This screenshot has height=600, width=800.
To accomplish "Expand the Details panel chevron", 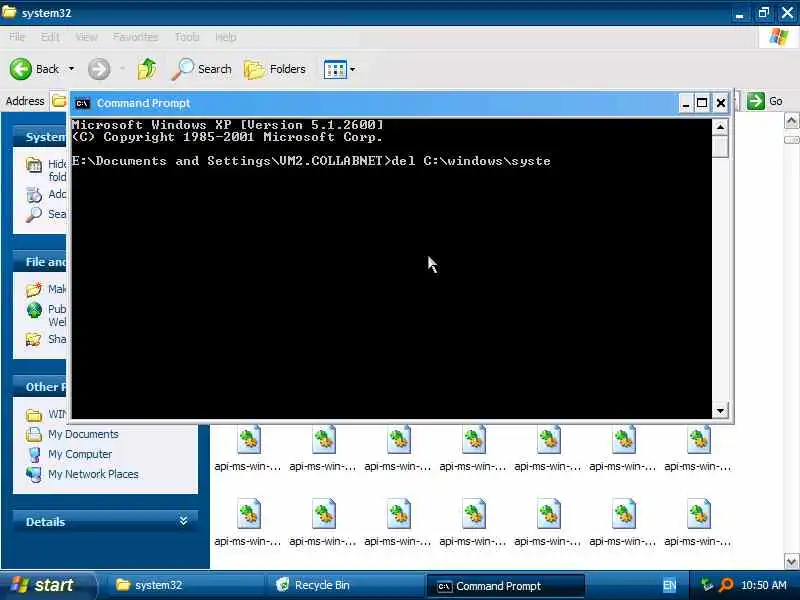I will point(184,521).
